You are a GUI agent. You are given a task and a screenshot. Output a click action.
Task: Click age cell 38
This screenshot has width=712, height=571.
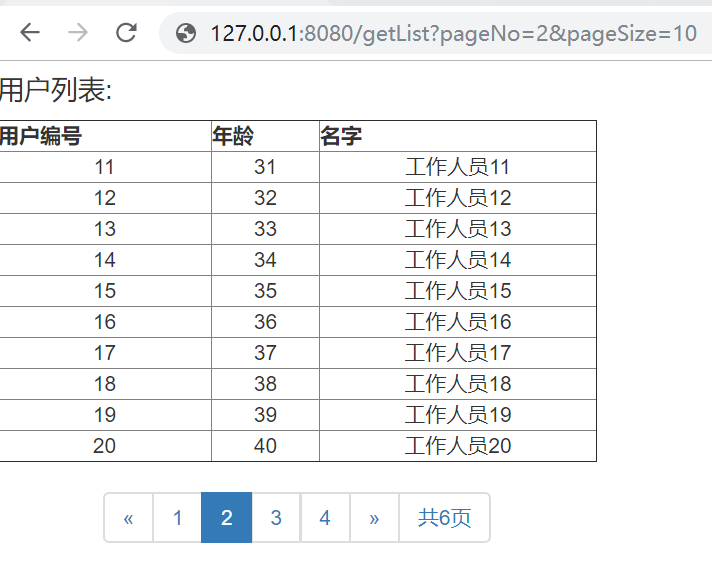click(x=265, y=384)
